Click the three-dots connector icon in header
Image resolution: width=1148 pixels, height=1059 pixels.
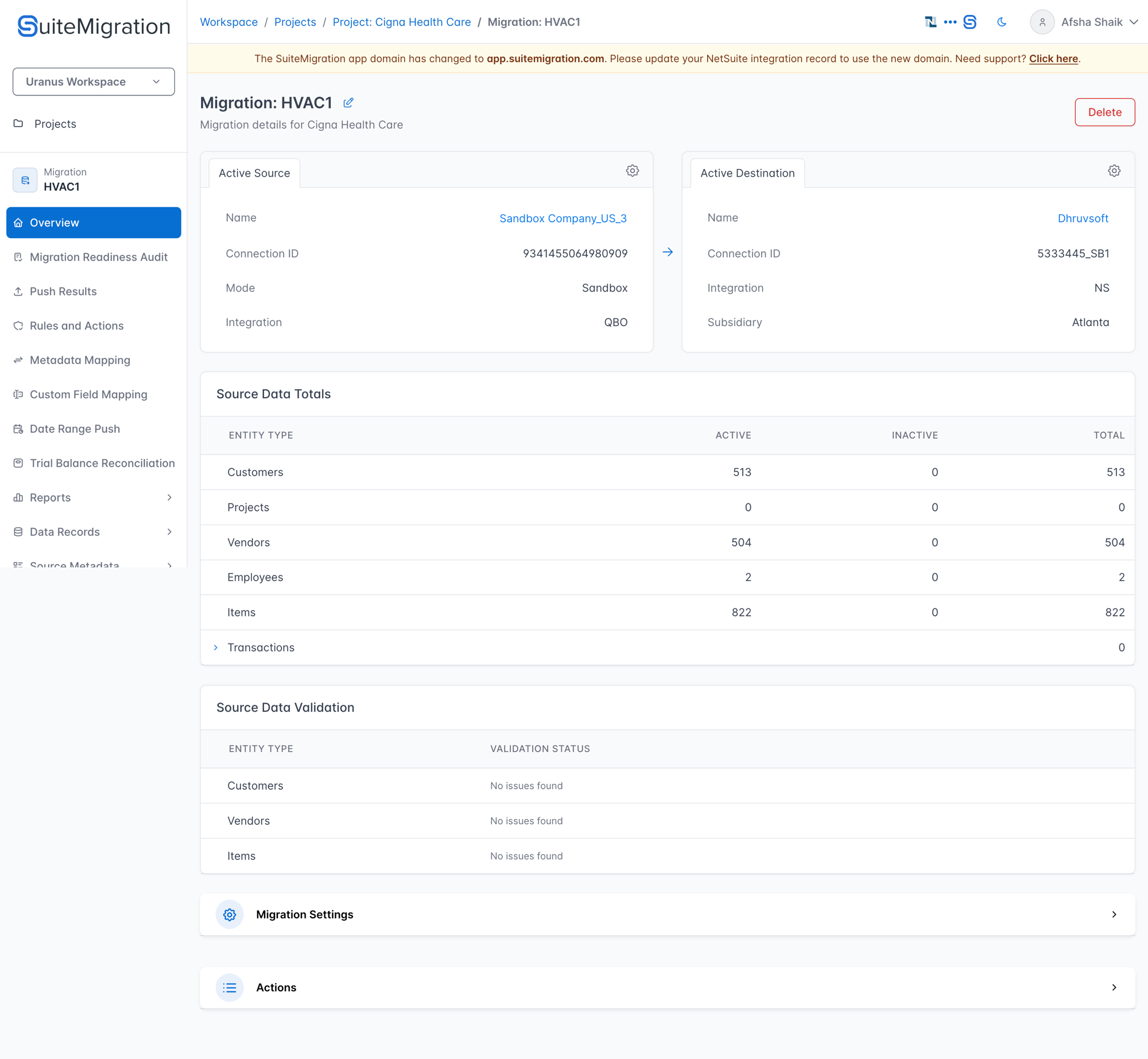coord(950,22)
